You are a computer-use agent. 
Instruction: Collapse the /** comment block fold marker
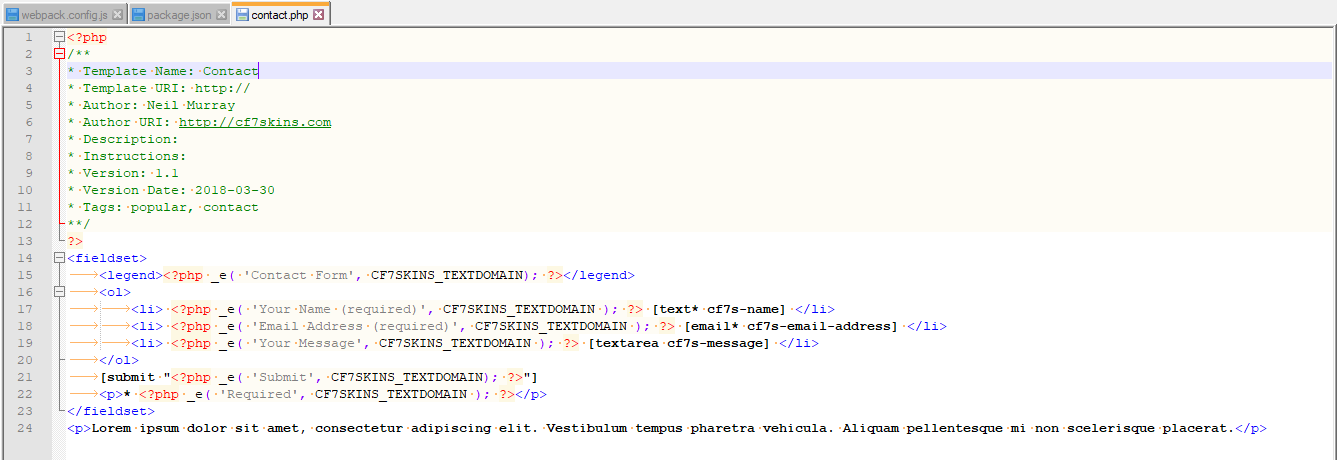pyautogui.click(x=59, y=54)
